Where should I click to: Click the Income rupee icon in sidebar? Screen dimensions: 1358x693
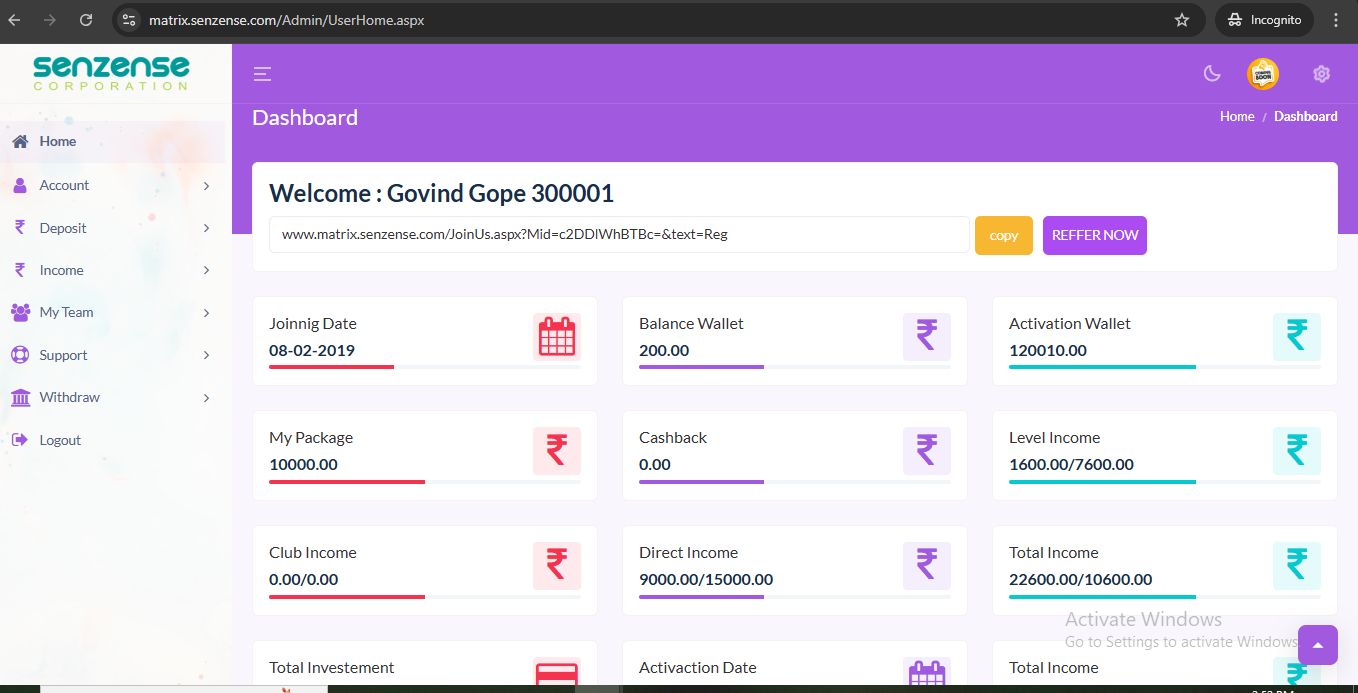(20, 270)
